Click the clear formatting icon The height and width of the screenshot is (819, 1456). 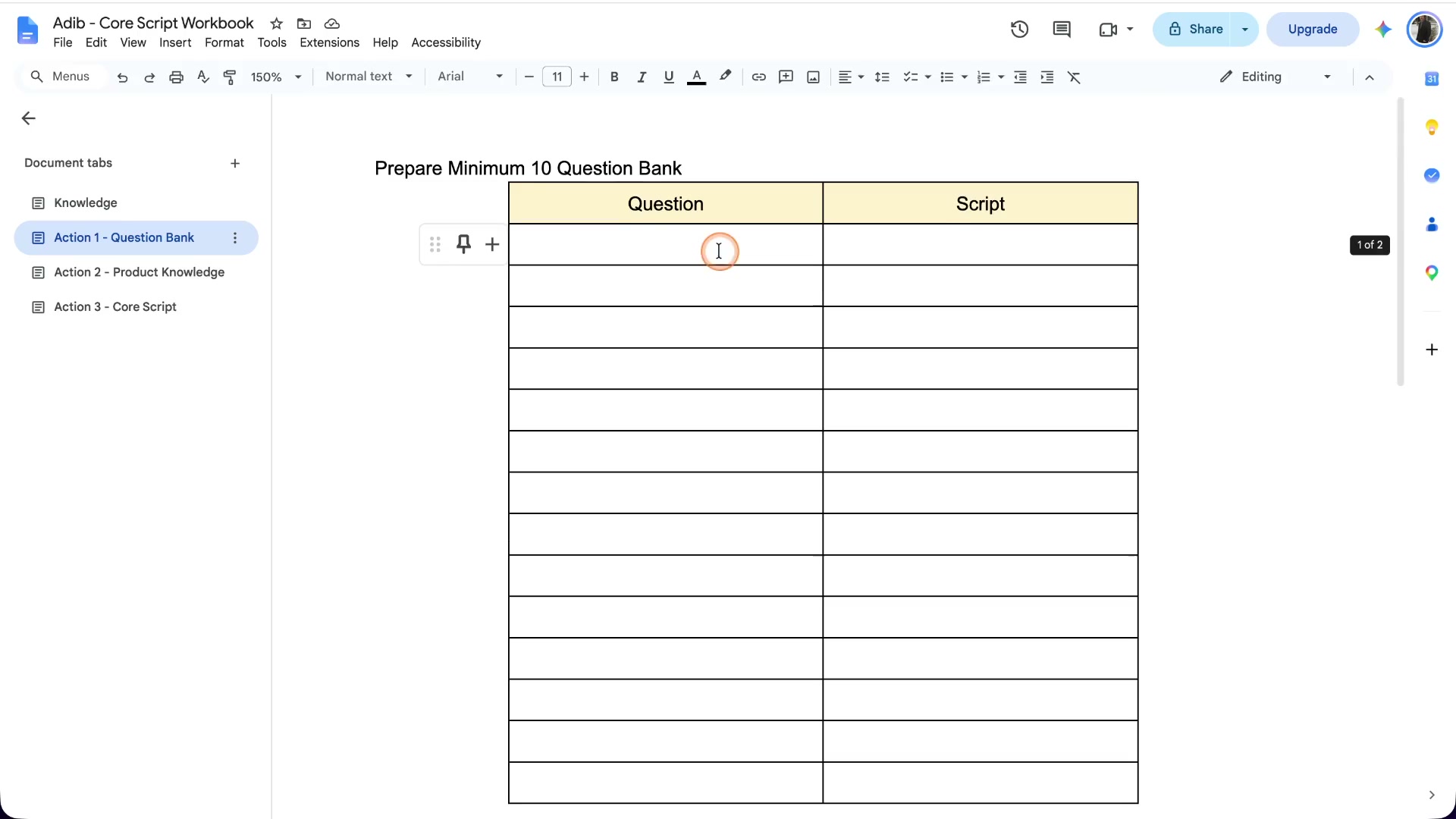(1074, 77)
